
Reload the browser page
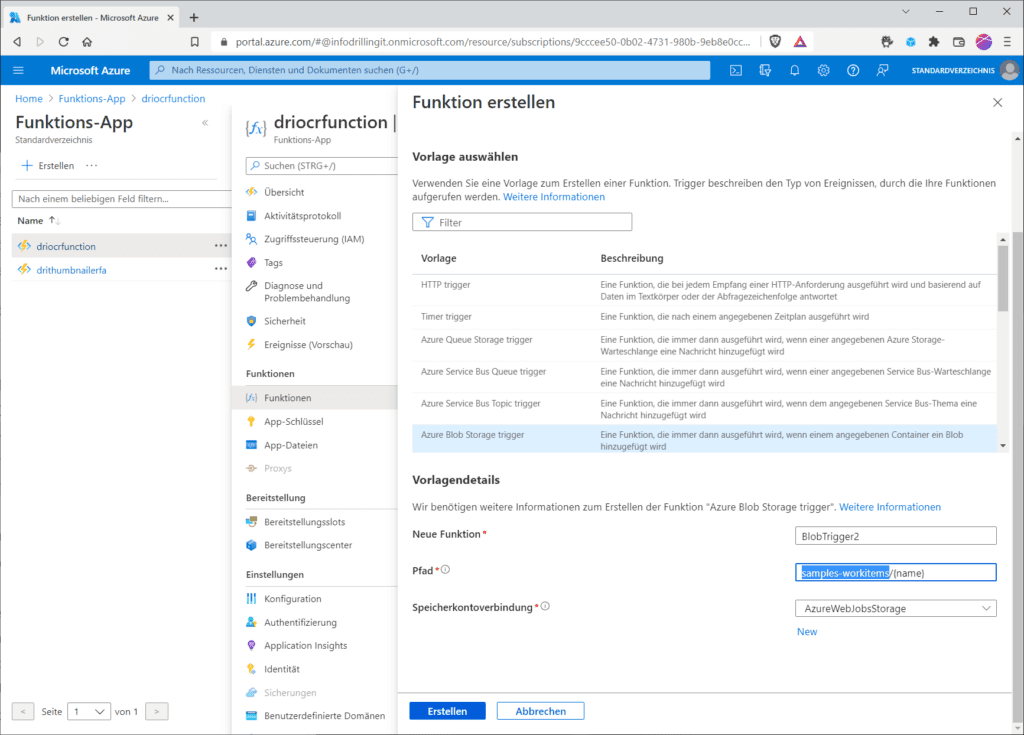63,42
